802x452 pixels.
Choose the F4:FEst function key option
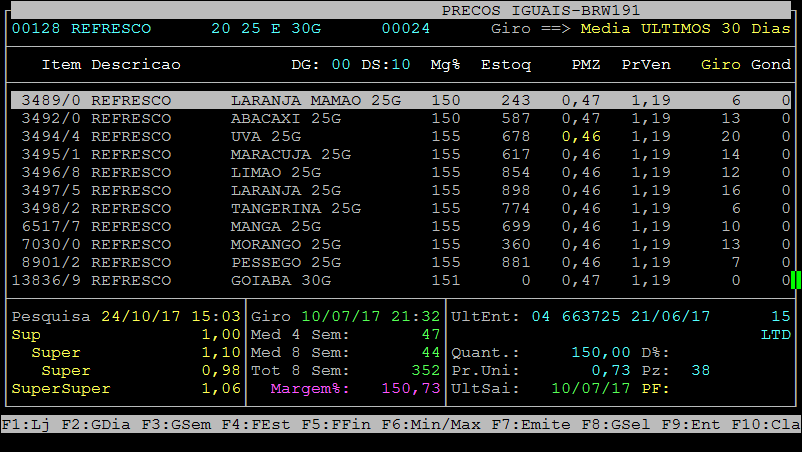click(x=256, y=425)
